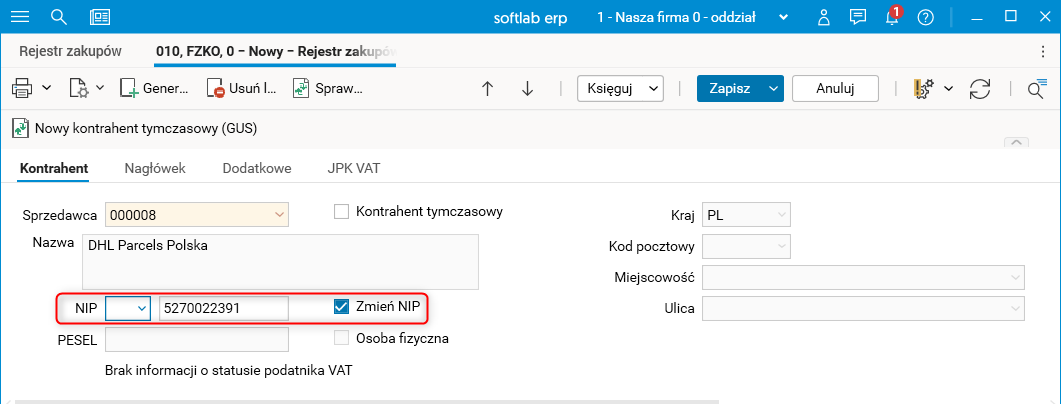
Task: Click the refresh icon in toolbar
Action: (x=979, y=89)
